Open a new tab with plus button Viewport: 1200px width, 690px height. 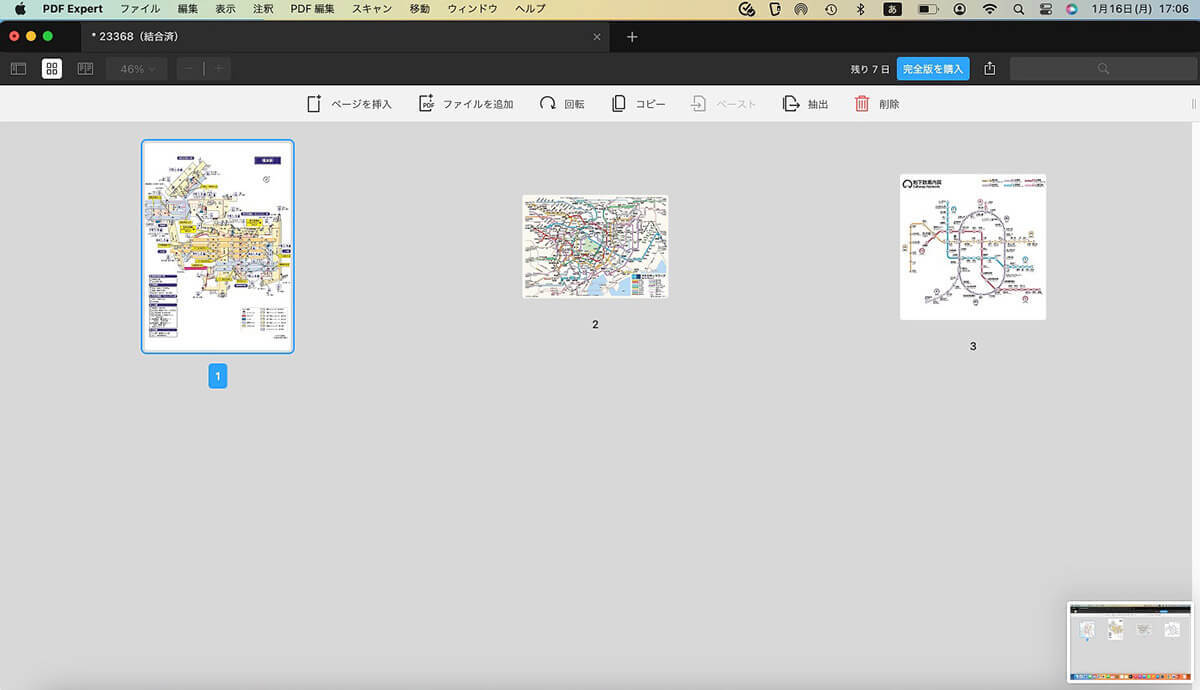pos(632,37)
